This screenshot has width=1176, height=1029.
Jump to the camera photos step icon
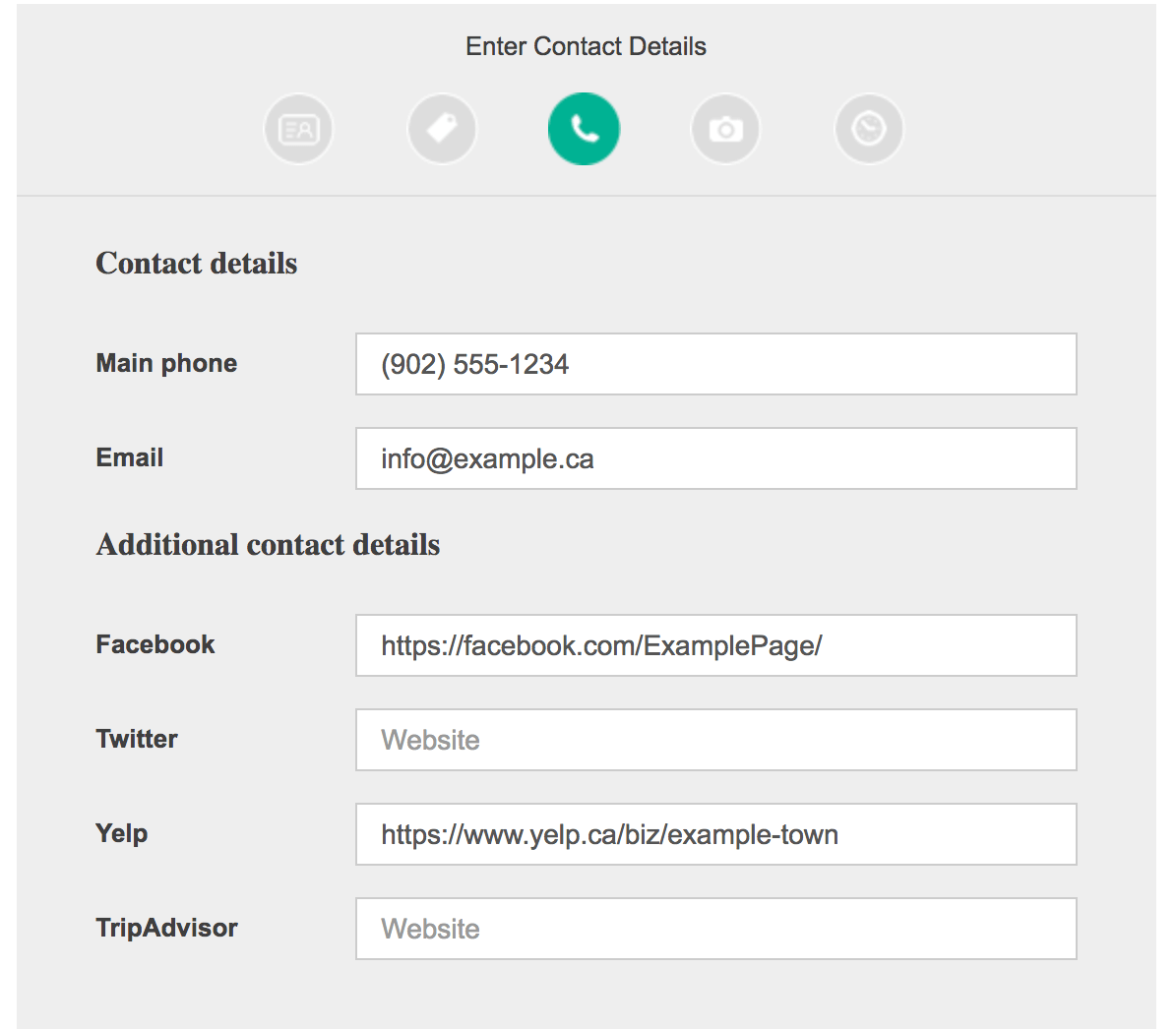(725, 129)
